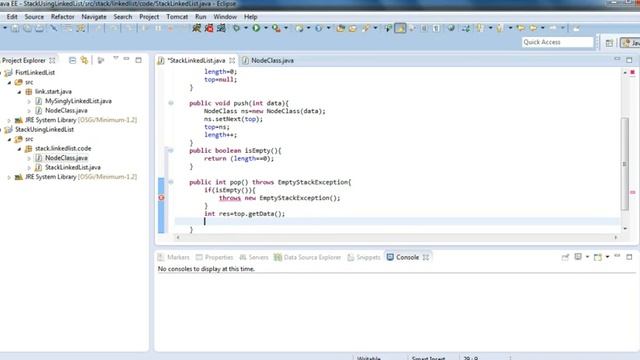Select StackLinkedList.java in Project Explorer
The height and width of the screenshot is (360, 640).
[73, 168]
